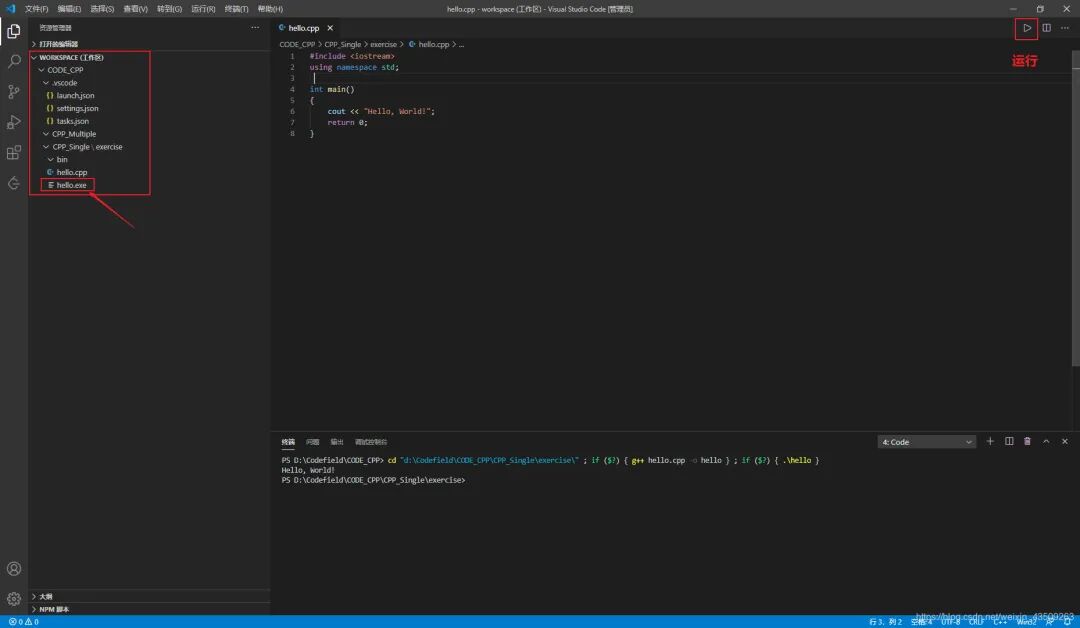
Task: Select terminal from the '4: Code' dropdown
Action: tap(926, 442)
